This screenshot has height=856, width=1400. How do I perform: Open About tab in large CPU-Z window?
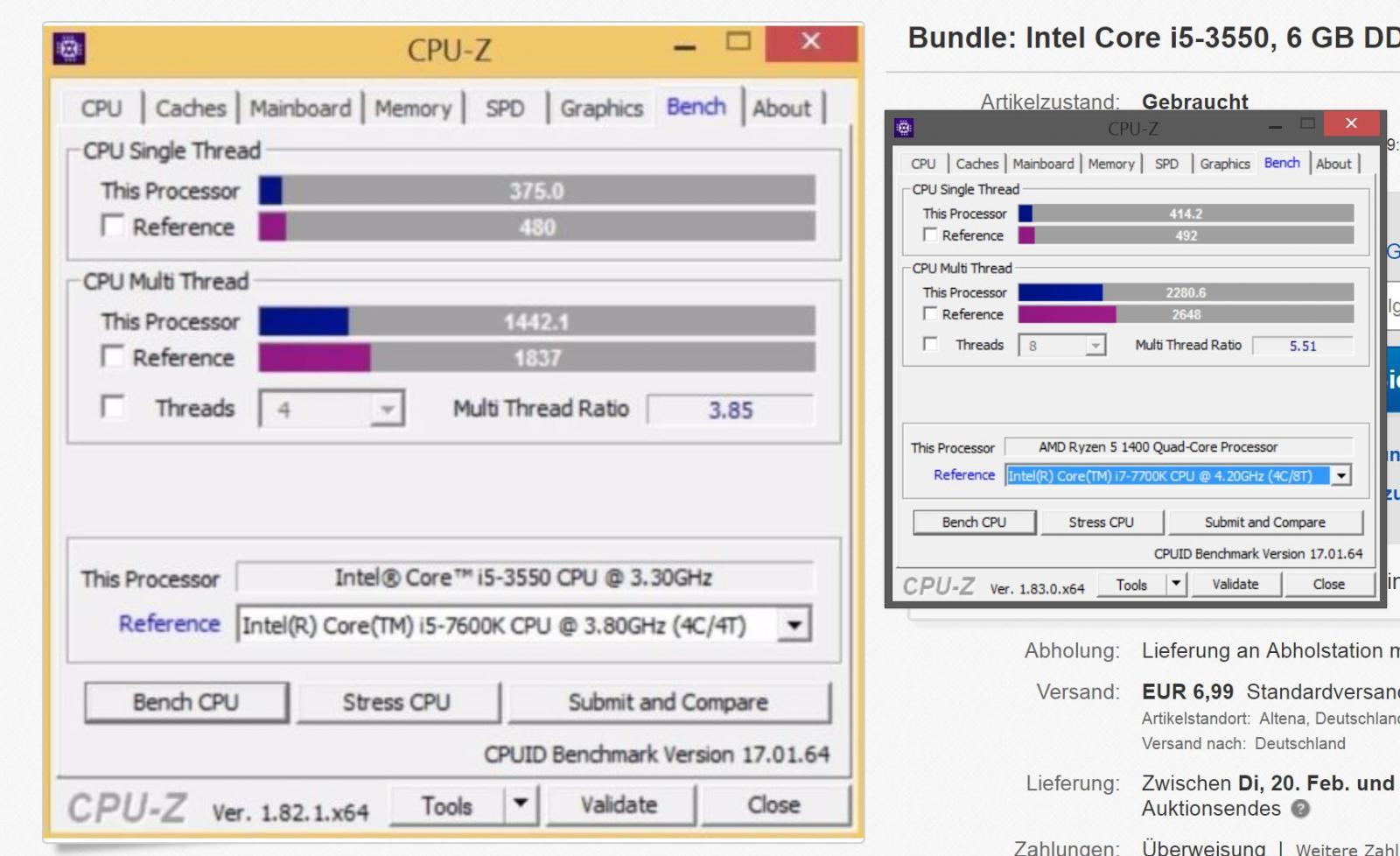coord(781,109)
